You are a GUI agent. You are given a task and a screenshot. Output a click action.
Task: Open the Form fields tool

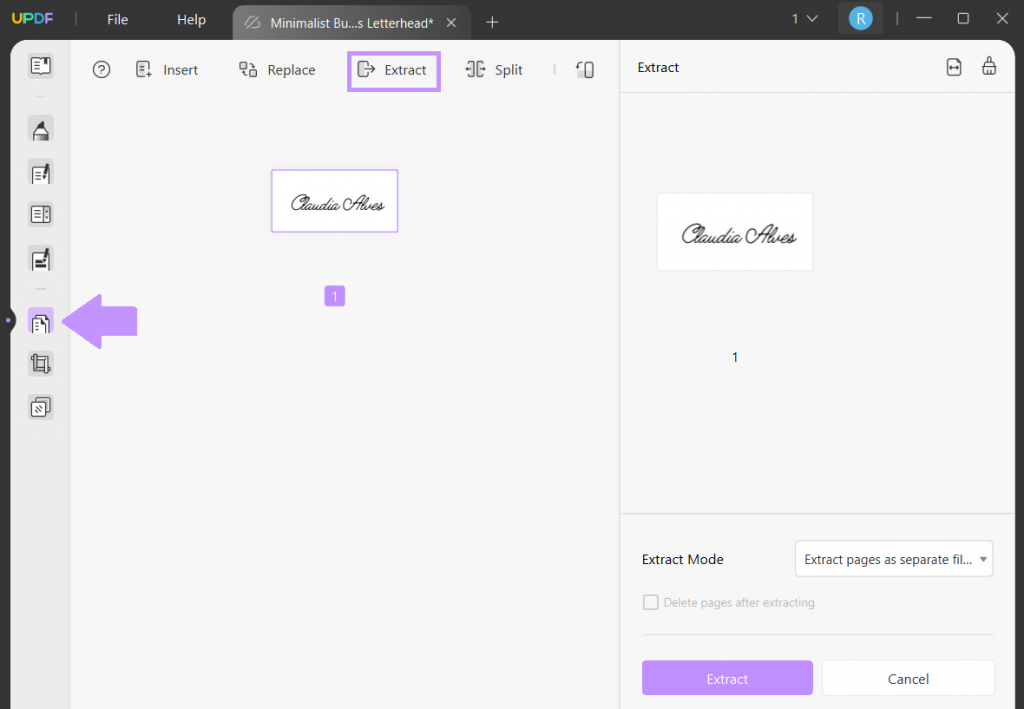click(x=40, y=214)
